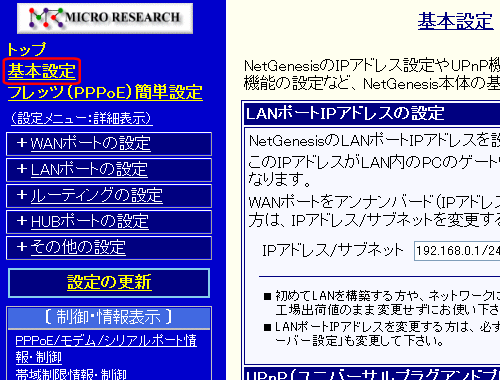Click the 設定の更新 button

click(x=109, y=283)
